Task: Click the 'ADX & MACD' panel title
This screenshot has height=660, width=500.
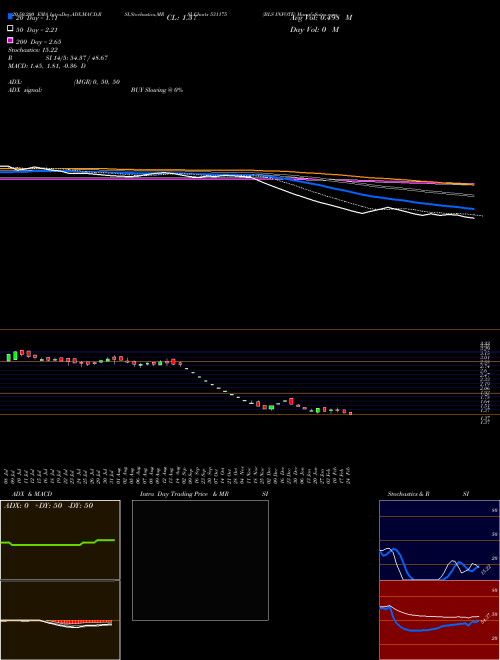Action: (x=32, y=494)
